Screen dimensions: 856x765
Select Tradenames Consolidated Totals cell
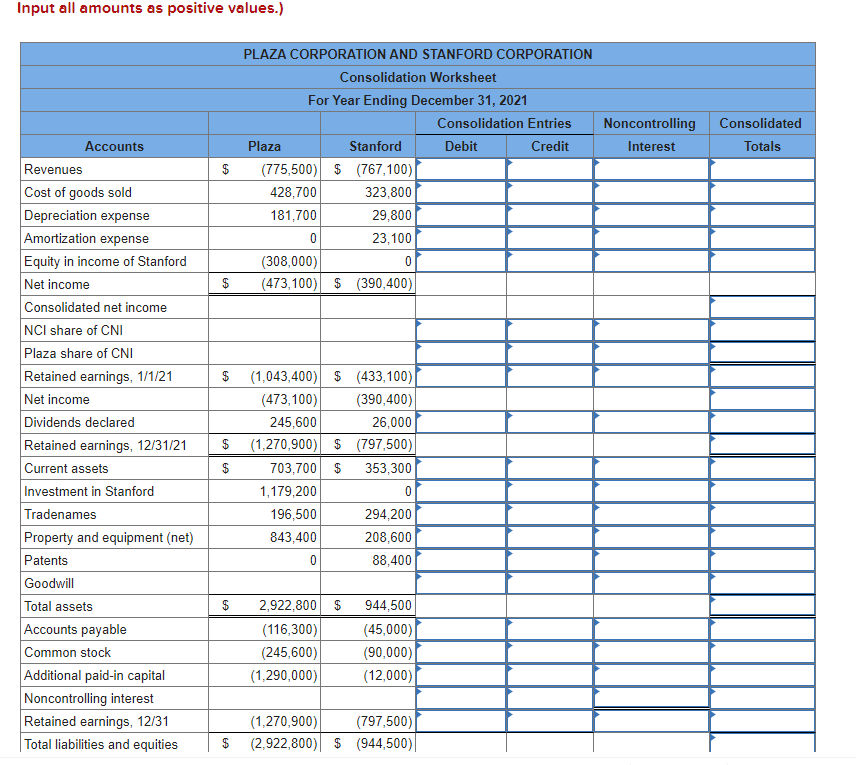tap(762, 514)
